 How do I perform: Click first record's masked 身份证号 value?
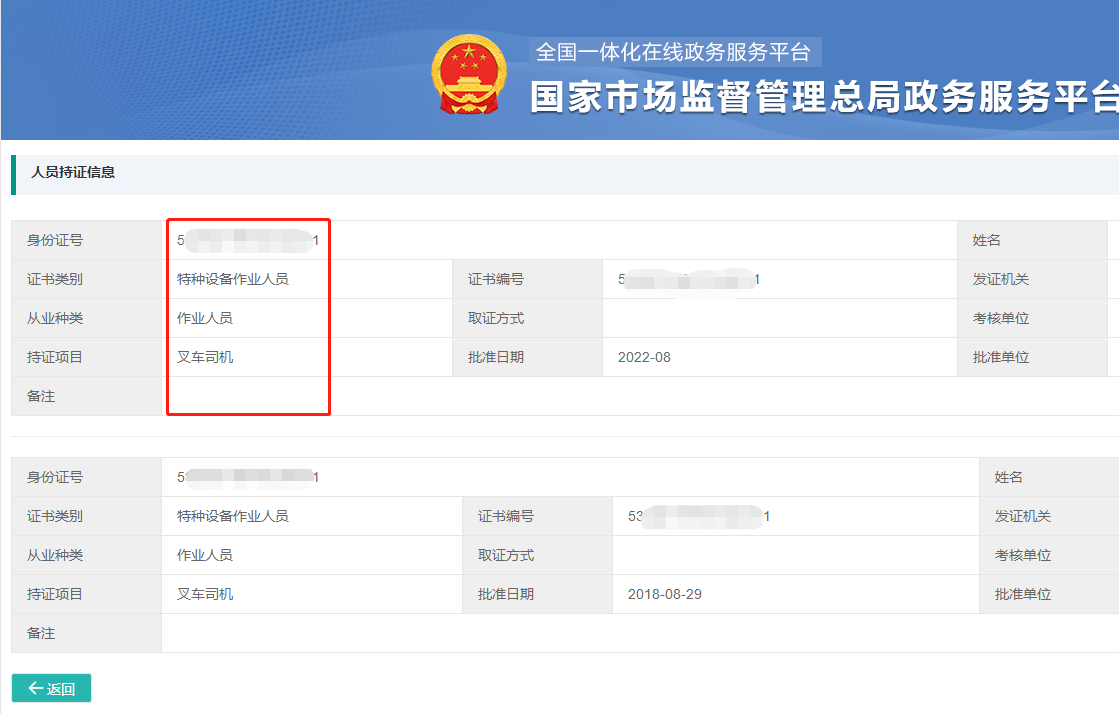coord(248,240)
